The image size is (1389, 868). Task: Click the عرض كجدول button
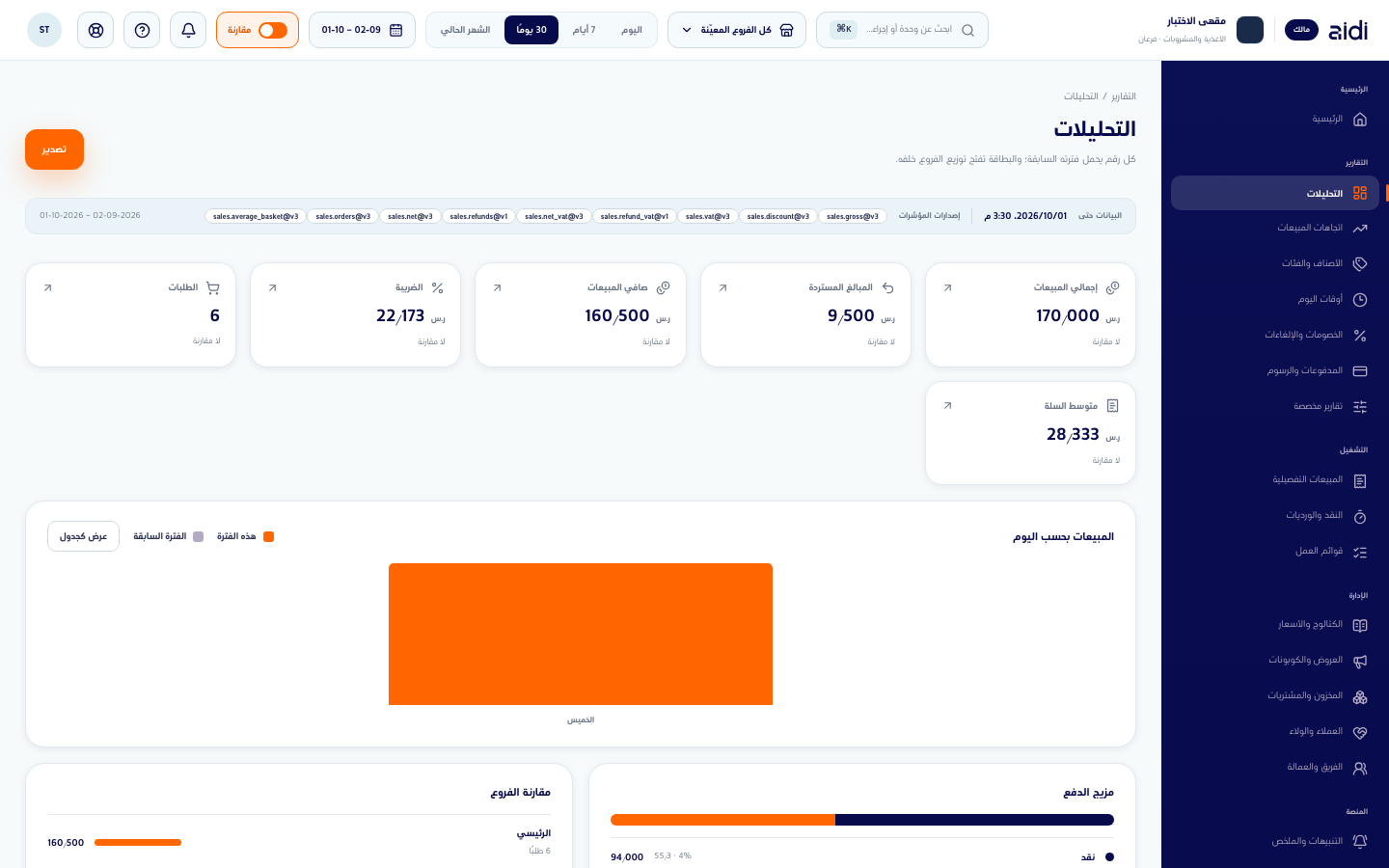point(83,536)
